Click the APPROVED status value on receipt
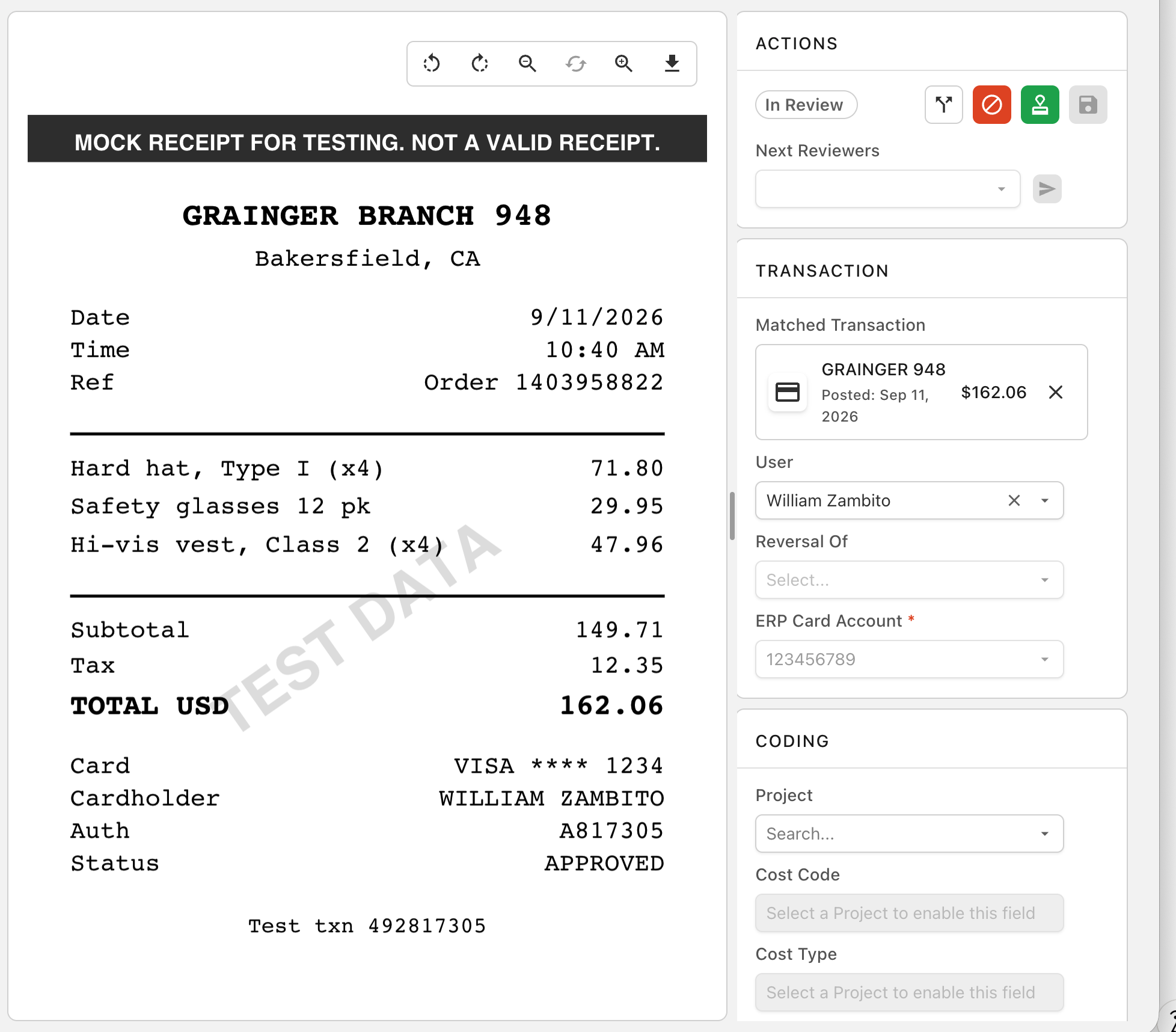 (604, 863)
